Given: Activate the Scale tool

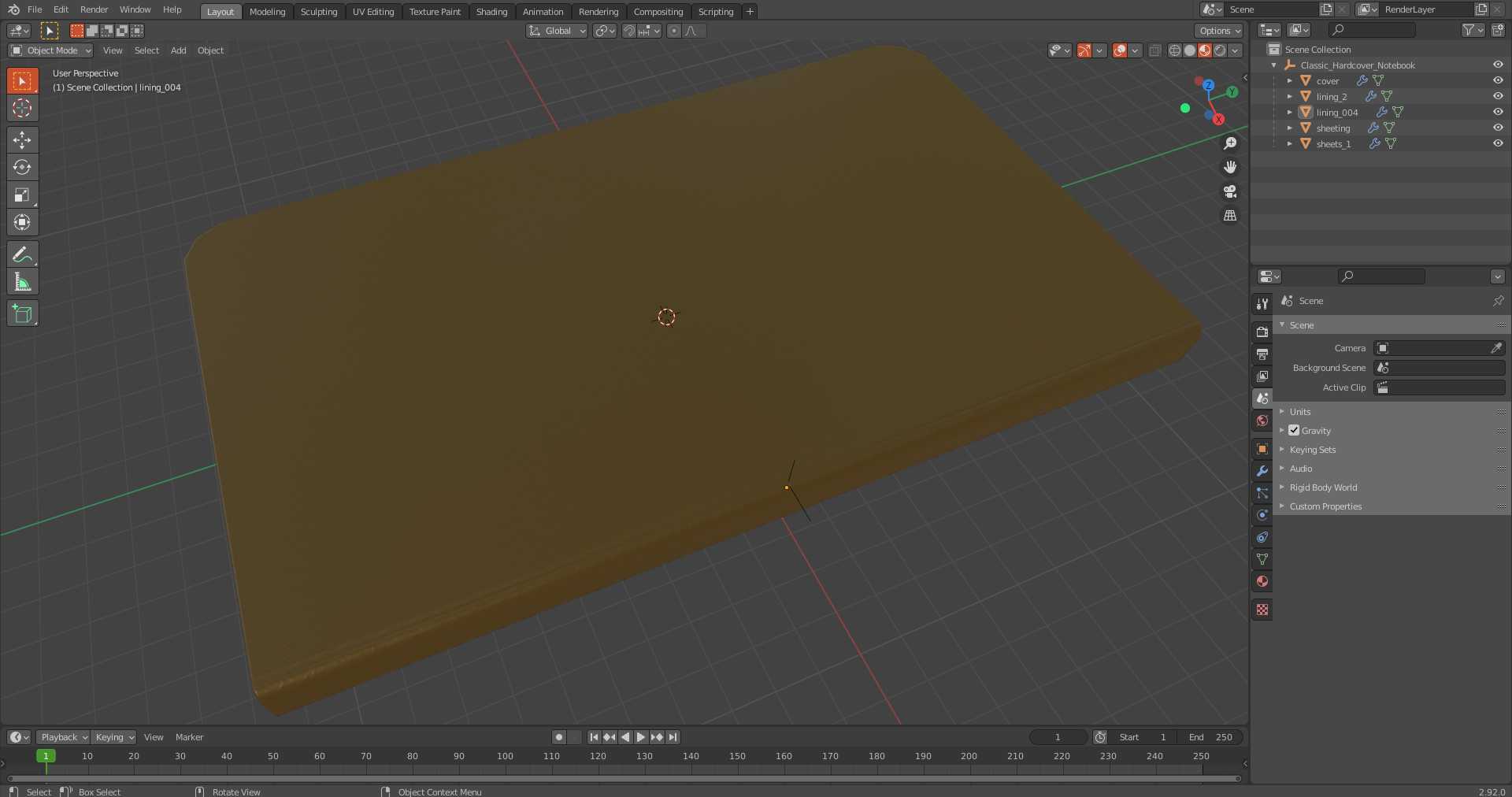Looking at the screenshot, I should (x=22, y=195).
